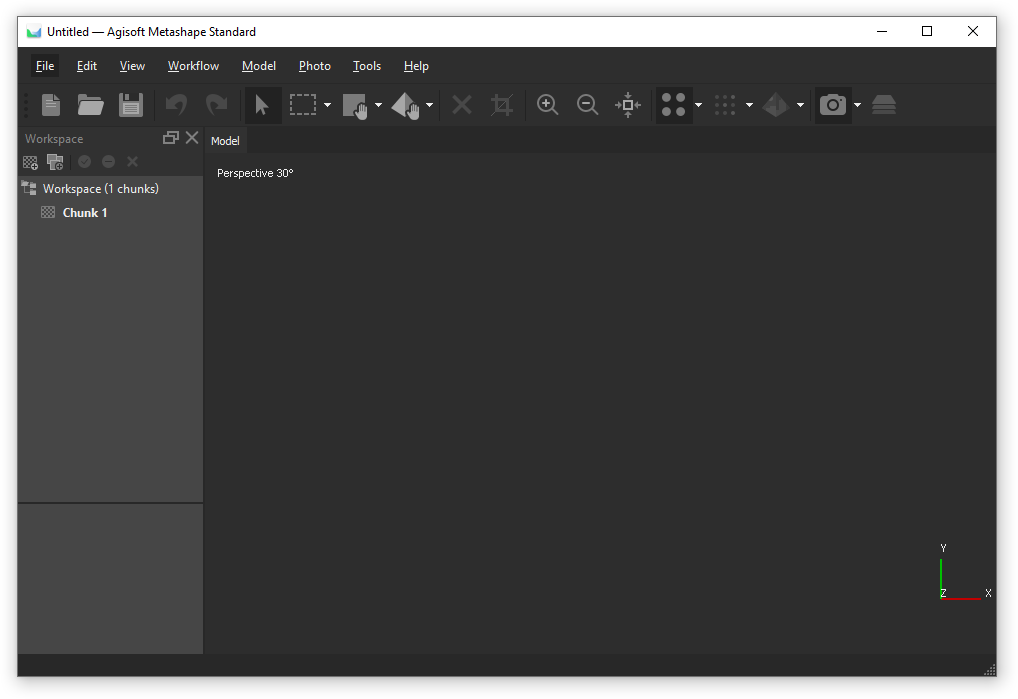This screenshot has height=699, width=1018.
Task: Reset the view with the center icon
Action: click(x=628, y=104)
